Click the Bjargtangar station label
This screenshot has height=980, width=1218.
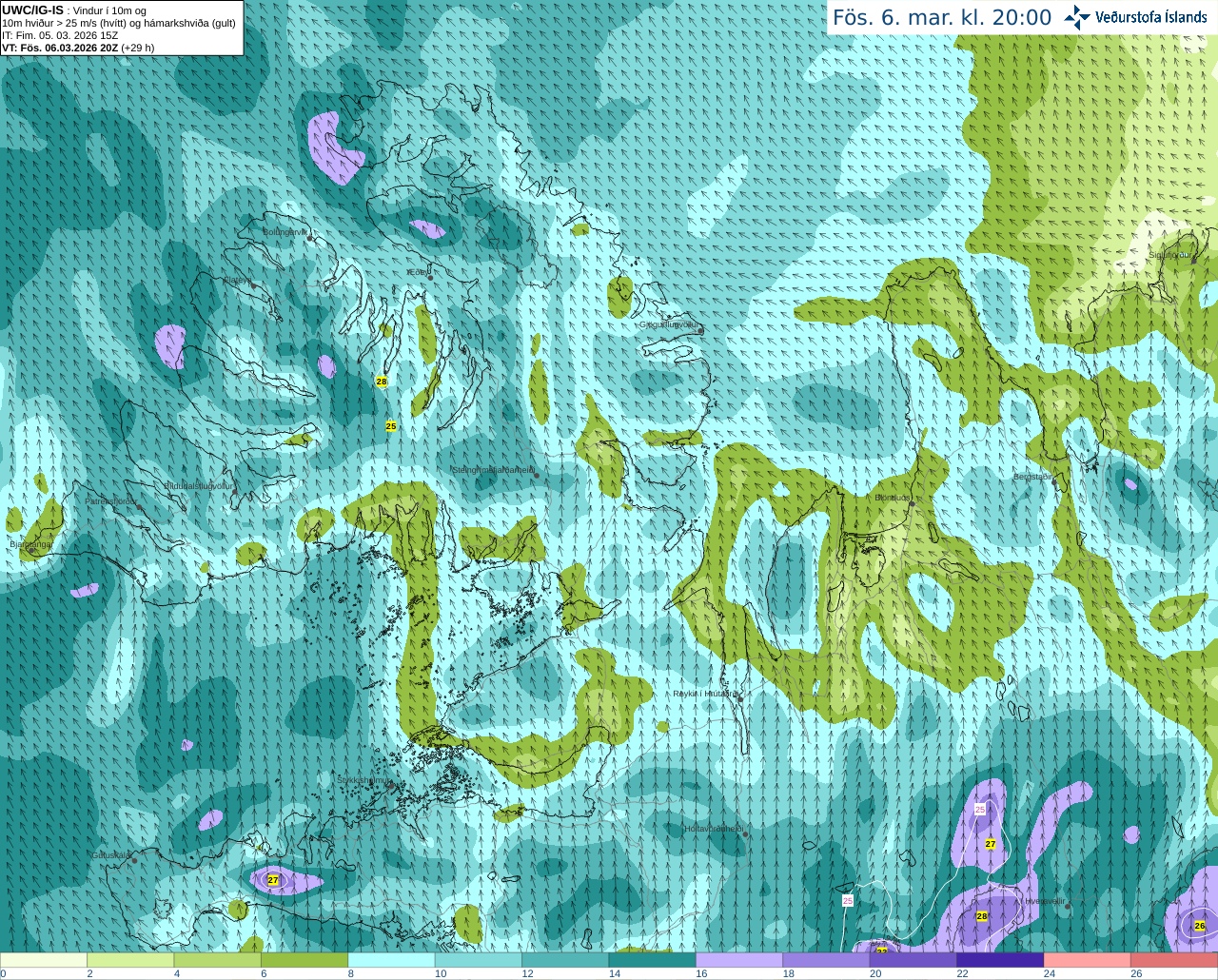(30, 544)
